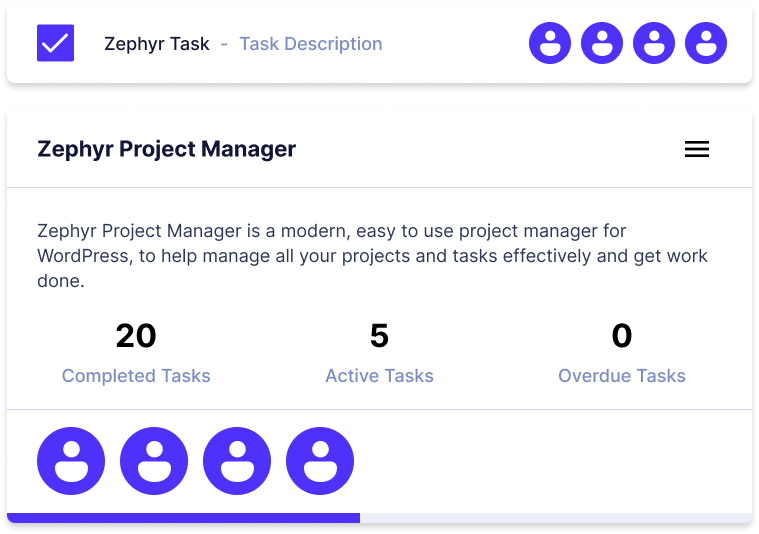Screen dimensions: 759x534
Task: Click the Task Description text
Action: click(x=310, y=44)
